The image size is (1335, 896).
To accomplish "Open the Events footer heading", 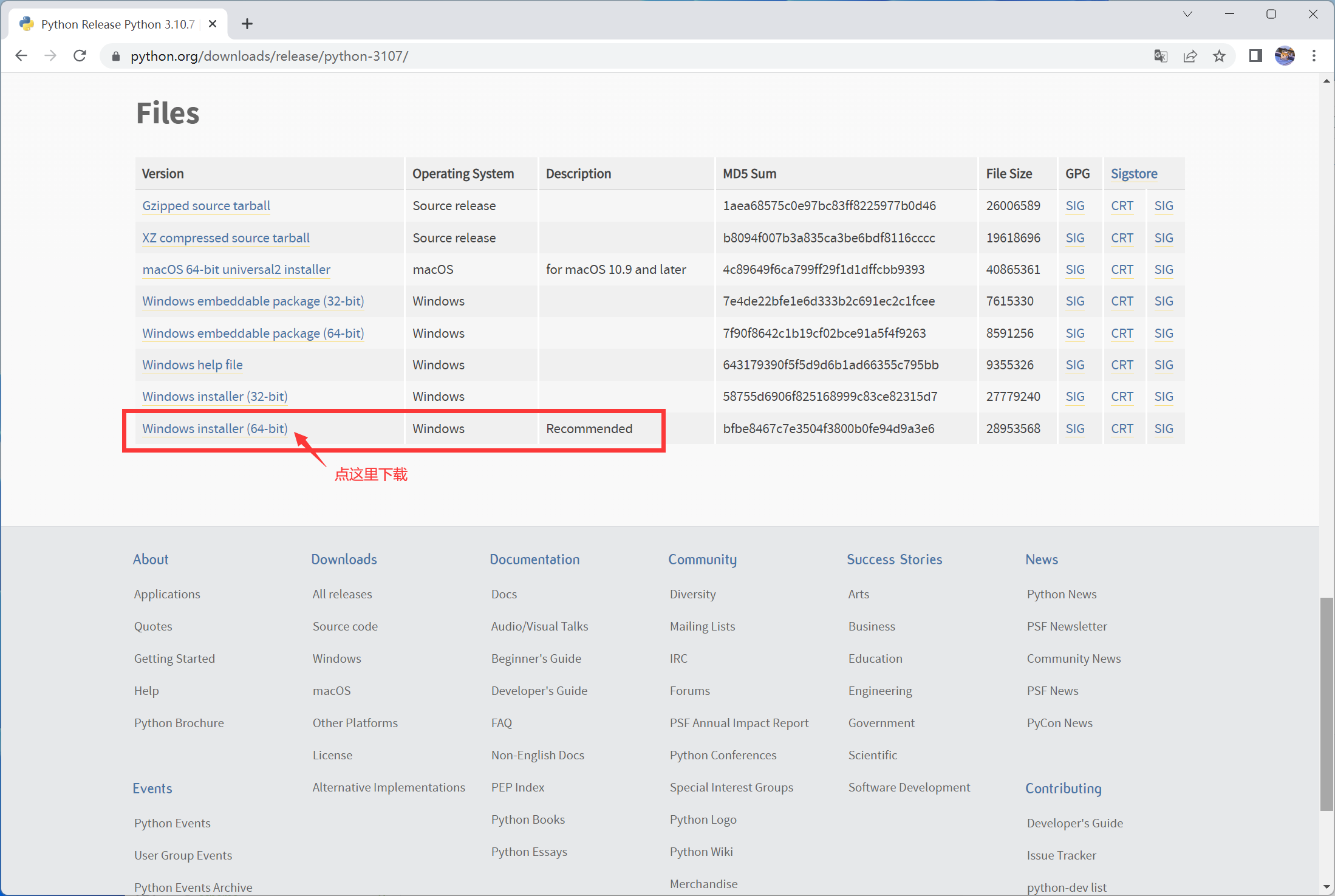I will [x=152, y=788].
